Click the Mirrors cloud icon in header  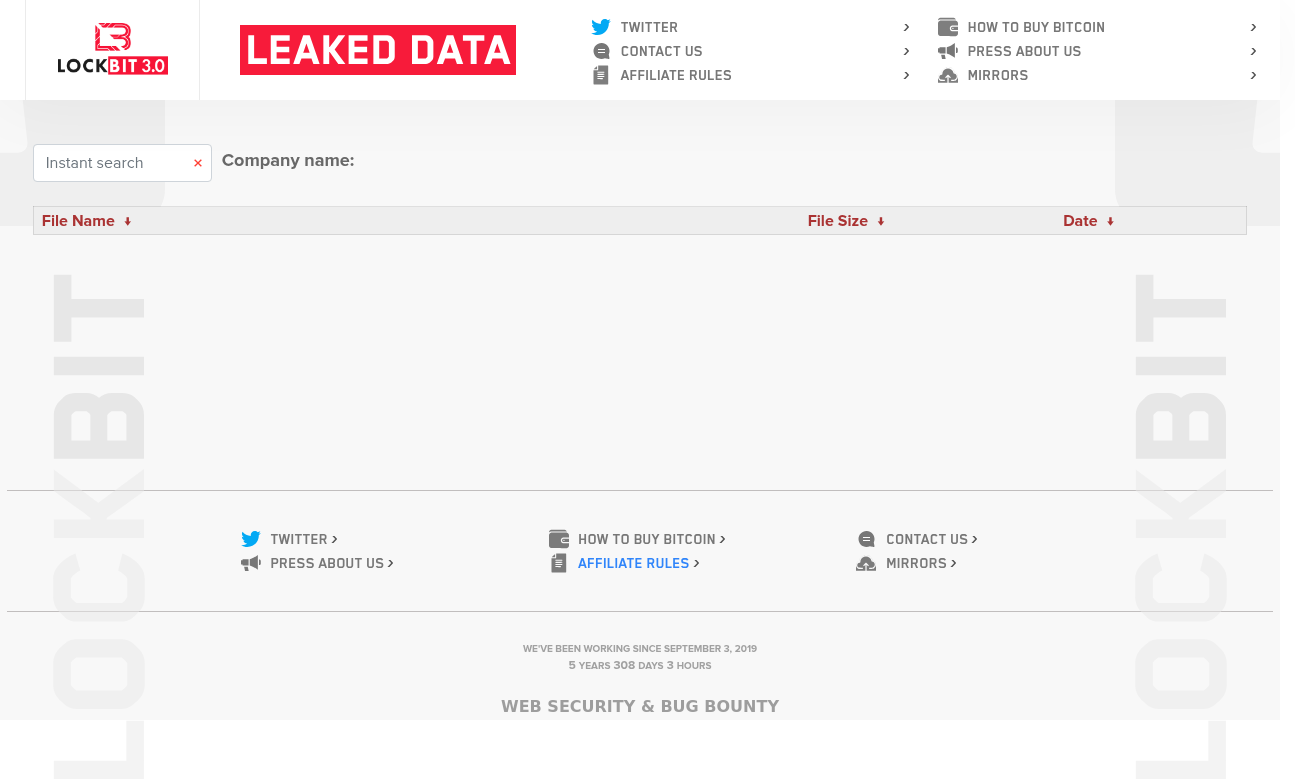click(x=948, y=75)
